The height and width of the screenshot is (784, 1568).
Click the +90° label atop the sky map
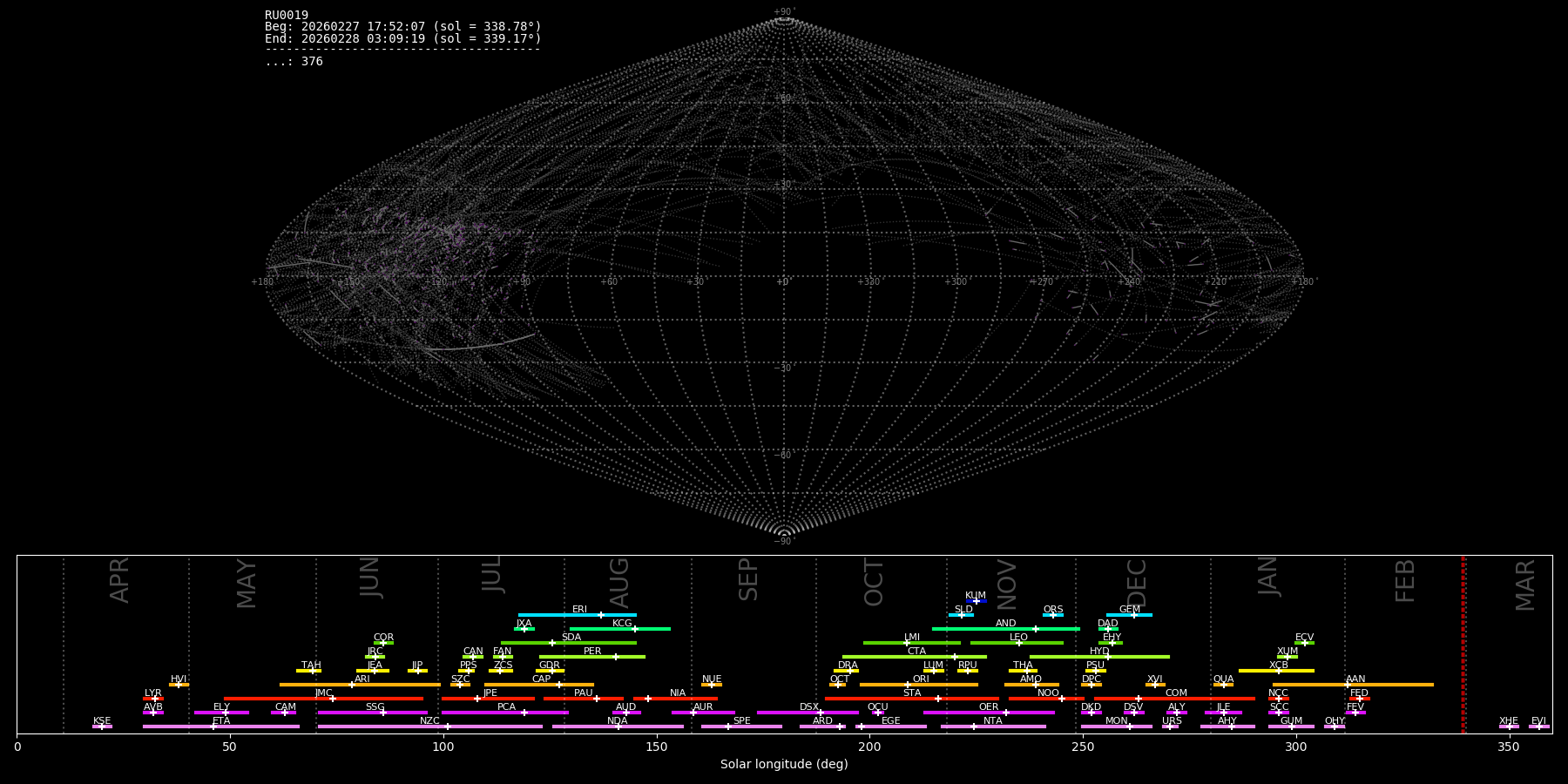click(784, 11)
